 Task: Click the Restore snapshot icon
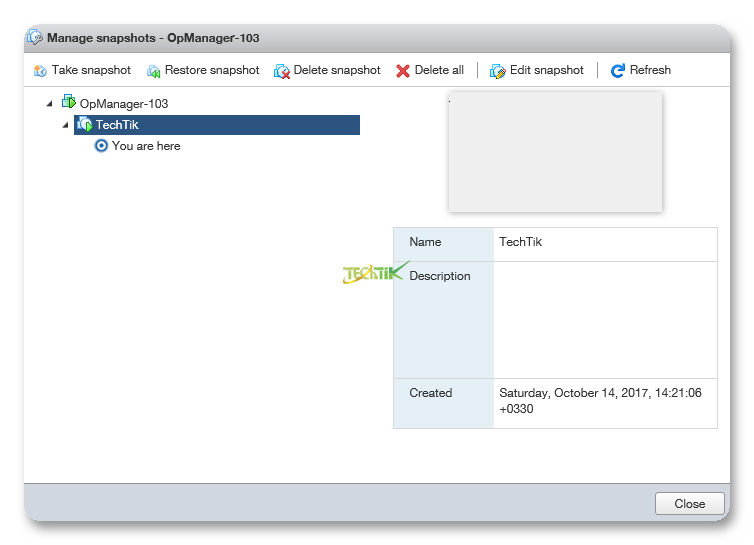pos(153,71)
